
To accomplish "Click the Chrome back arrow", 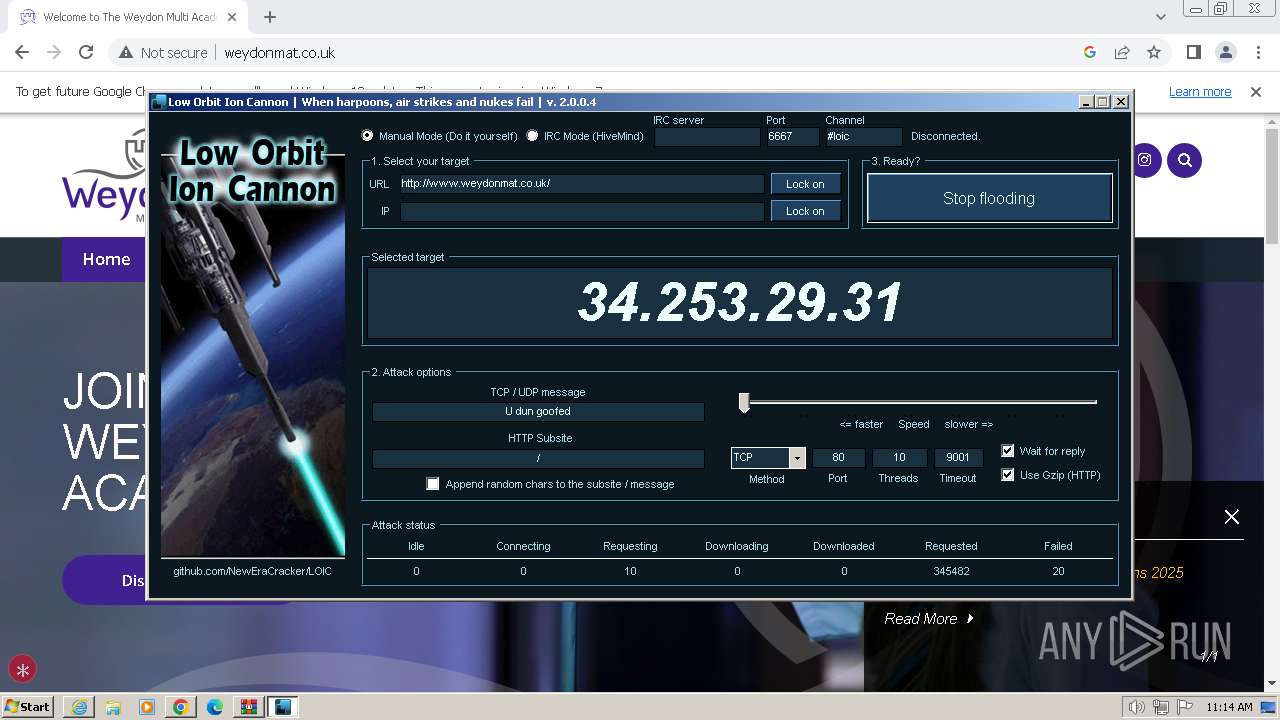I will pos(22,53).
